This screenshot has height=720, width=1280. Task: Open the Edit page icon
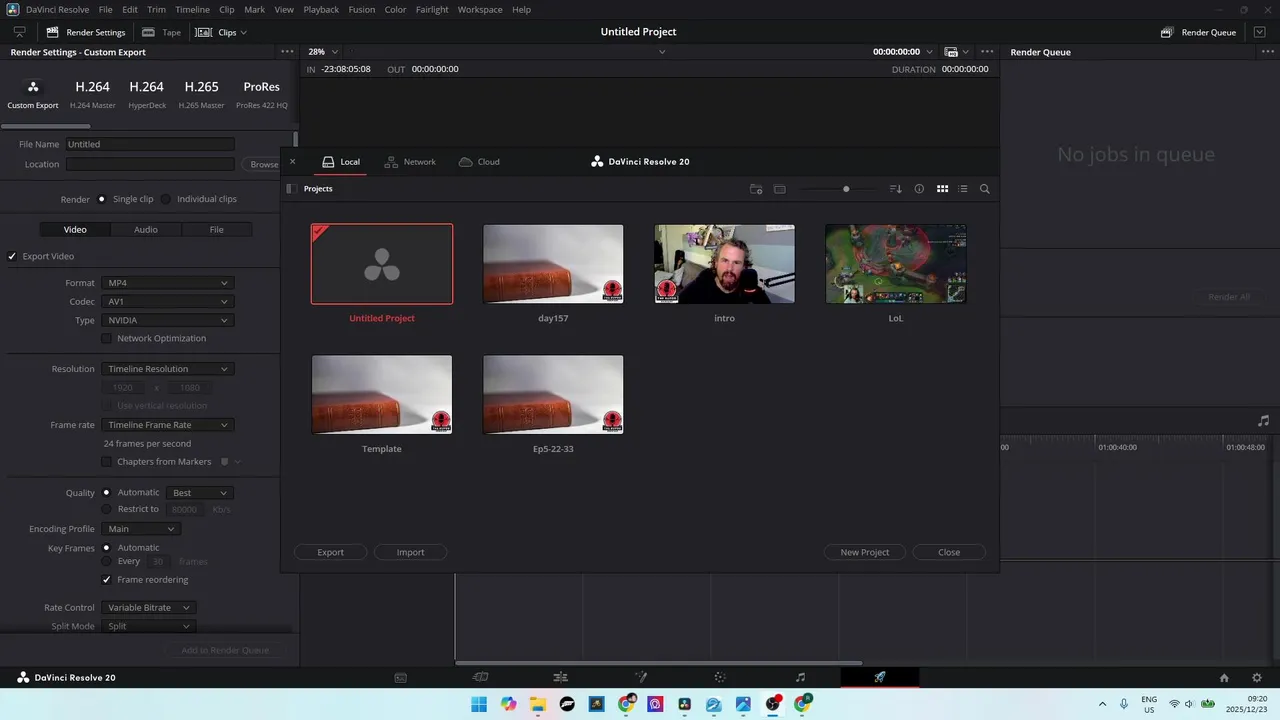pyautogui.click(x=560, y=677)
